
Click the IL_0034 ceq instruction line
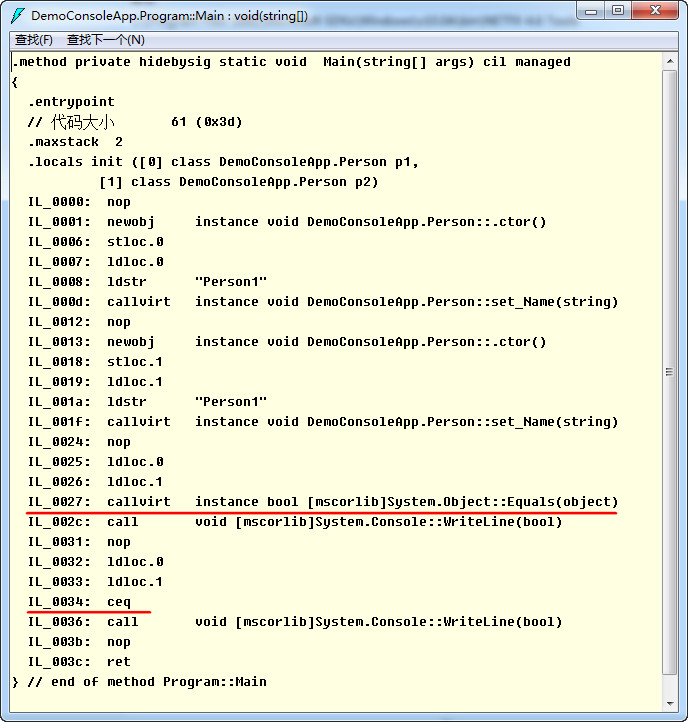click(x=80, y=602)
